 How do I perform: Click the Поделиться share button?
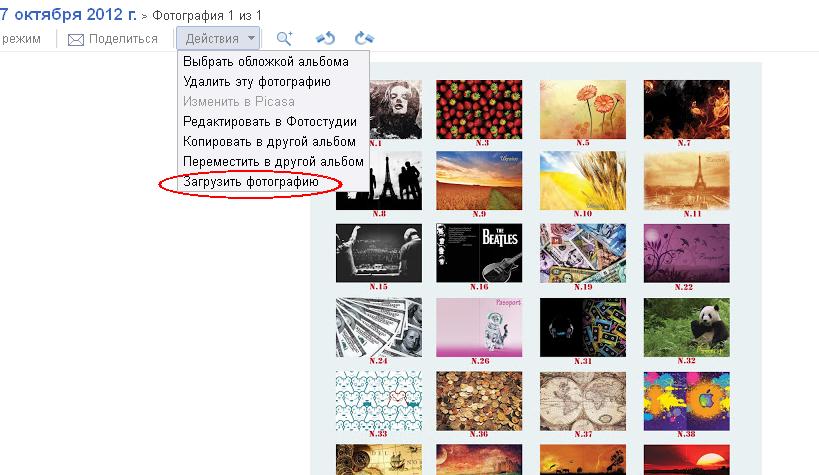[x=112, y=39]
